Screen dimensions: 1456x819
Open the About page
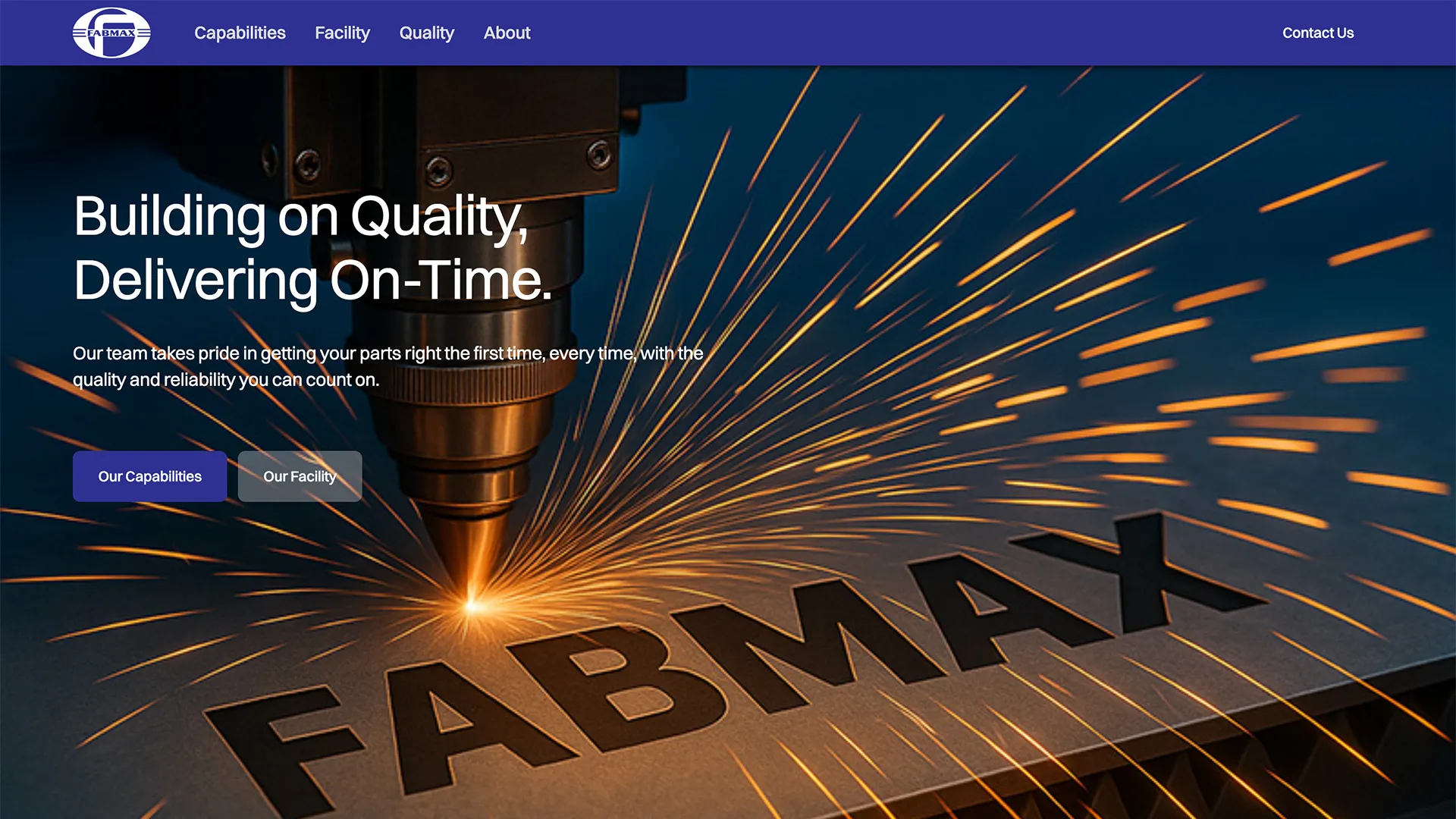507,33
